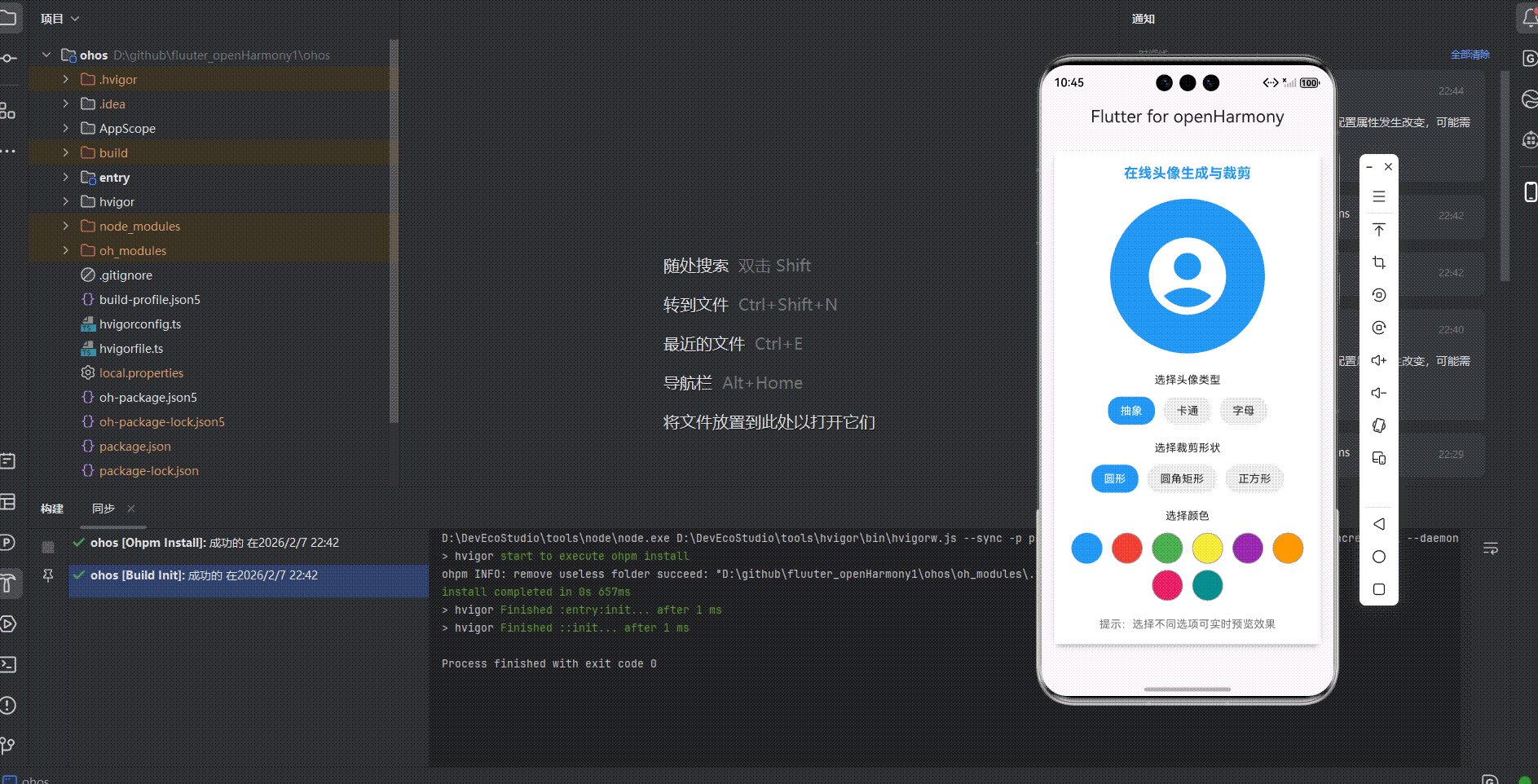
Task: Click the blue avatar preview image
Action: 1188,276
